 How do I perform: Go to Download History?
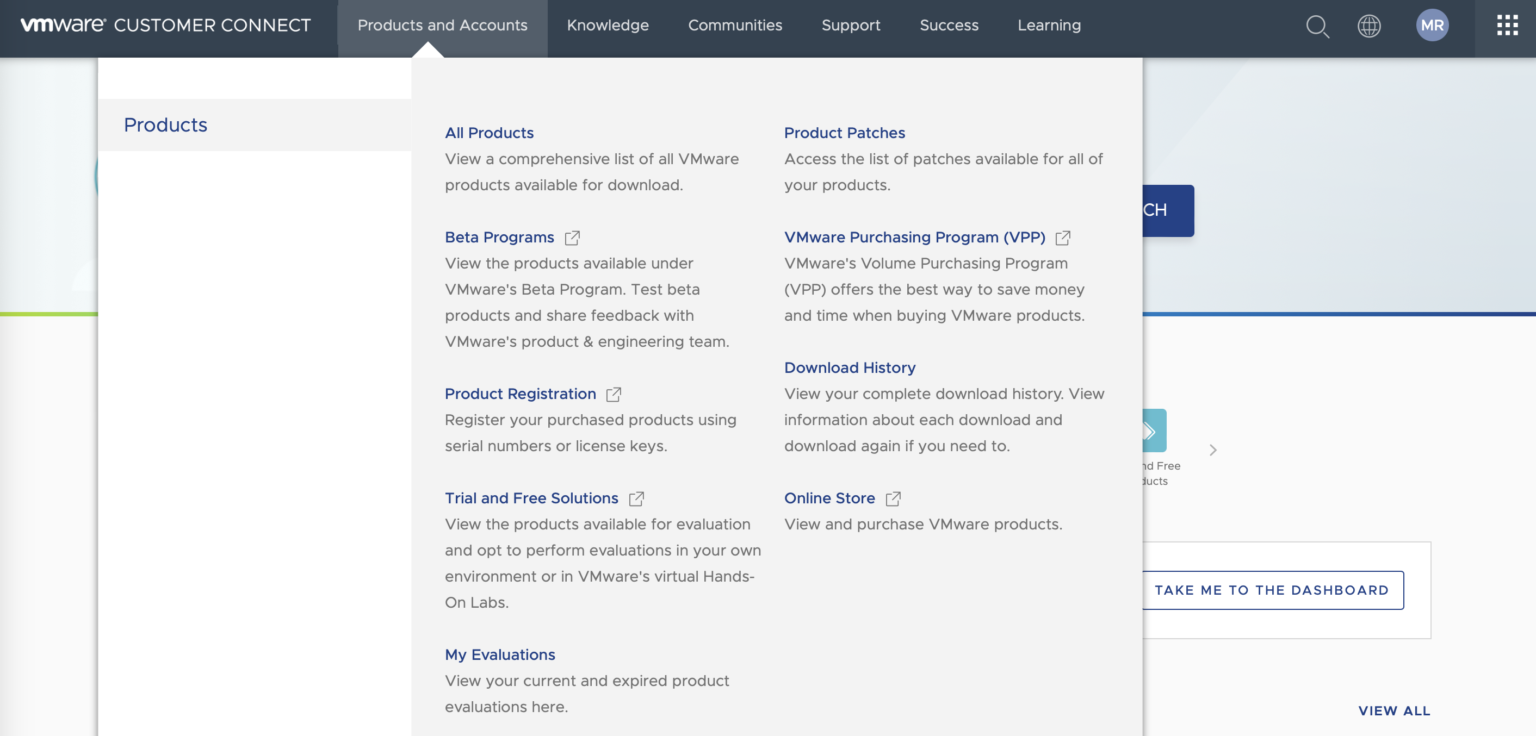click(849, 368)
